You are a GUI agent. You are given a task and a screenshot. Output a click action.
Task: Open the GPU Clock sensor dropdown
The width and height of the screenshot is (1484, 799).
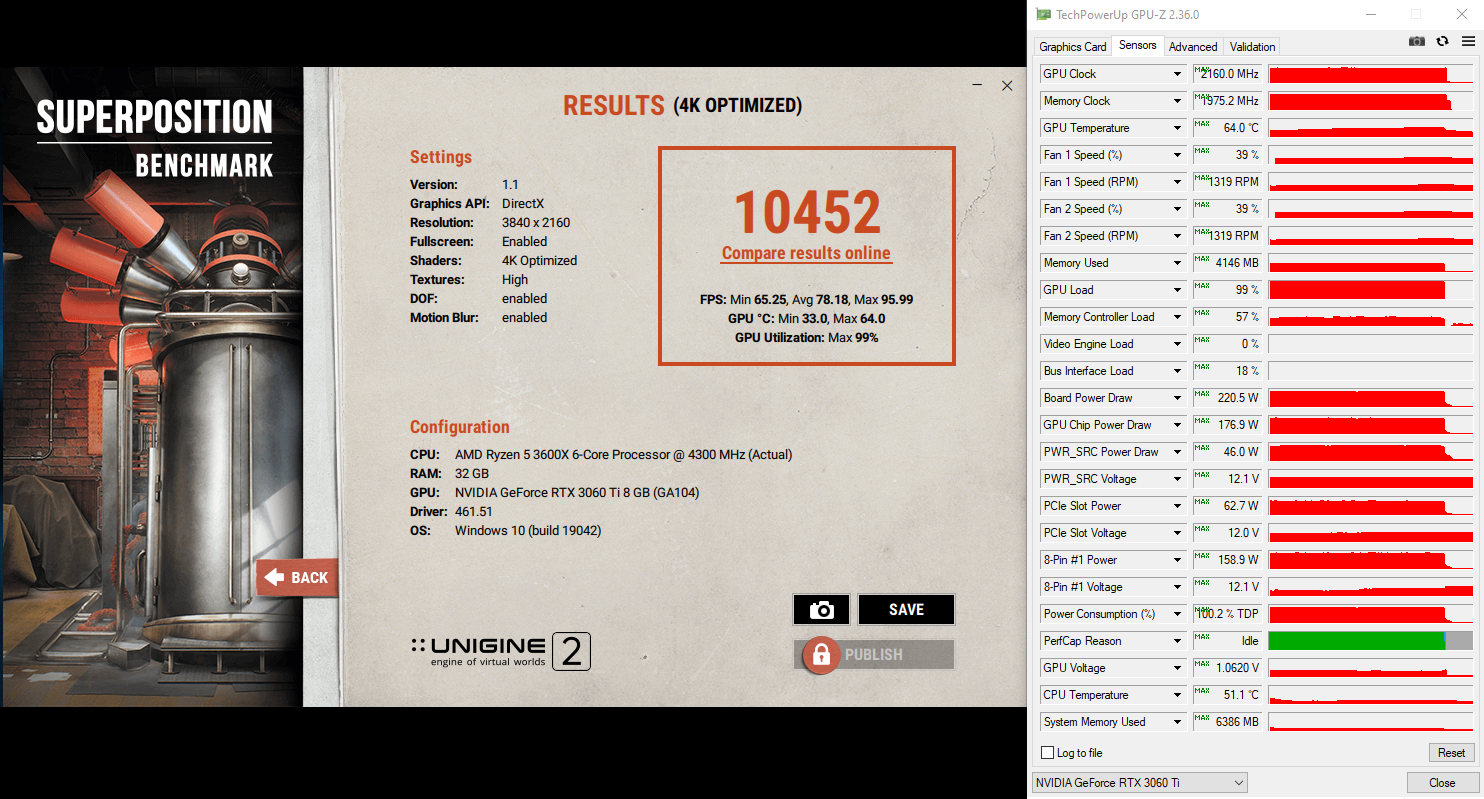click(1177, 74)
